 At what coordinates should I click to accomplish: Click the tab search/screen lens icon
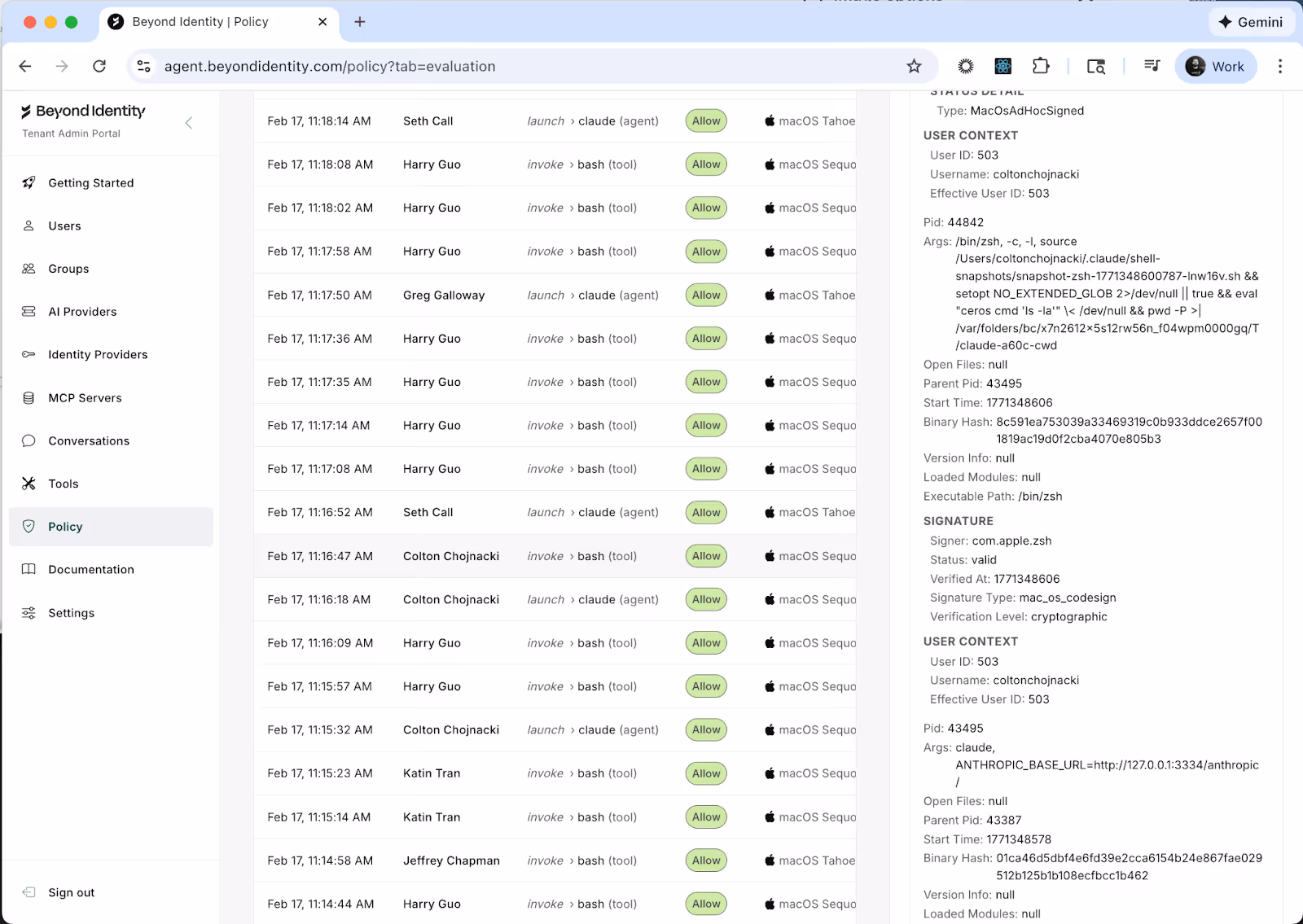tap(1096, 66)
